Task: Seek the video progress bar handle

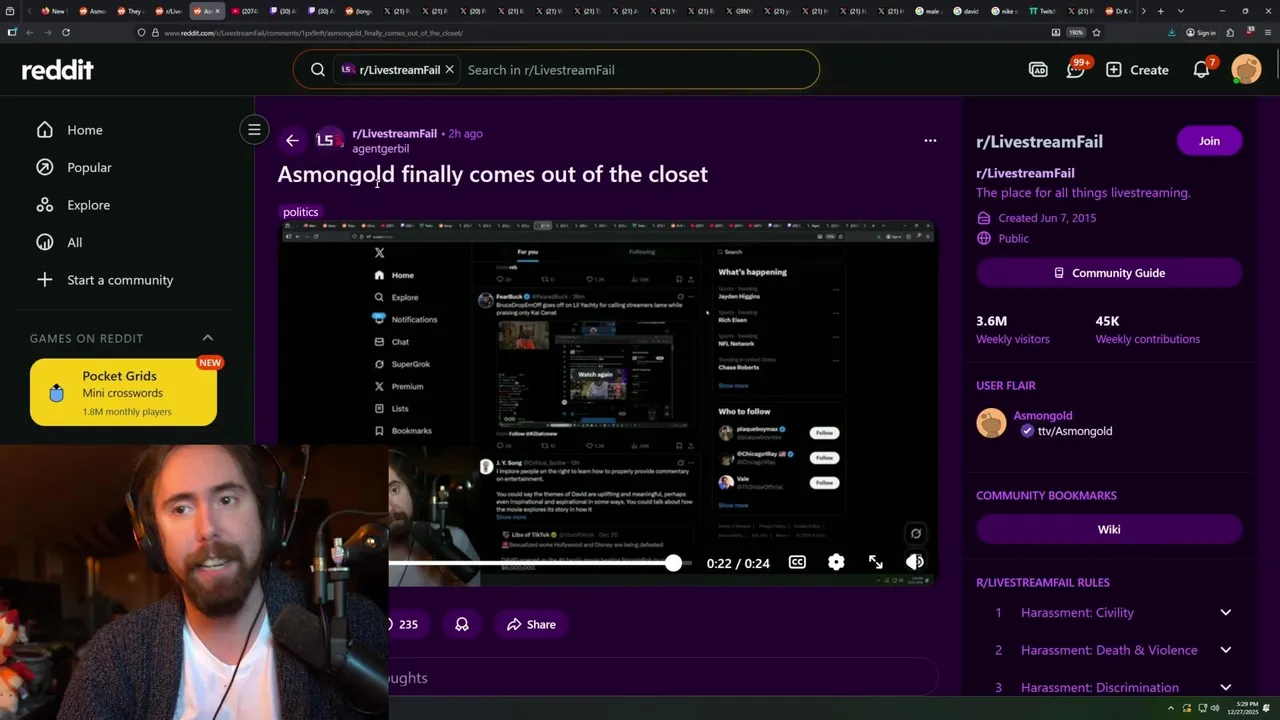Action: tap(673, 563)
